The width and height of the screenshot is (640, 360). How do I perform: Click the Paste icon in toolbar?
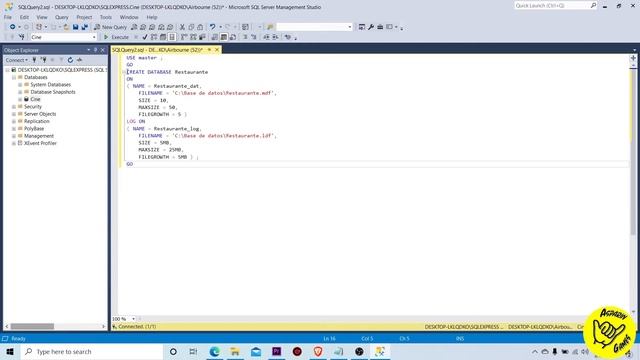[200, 27]
